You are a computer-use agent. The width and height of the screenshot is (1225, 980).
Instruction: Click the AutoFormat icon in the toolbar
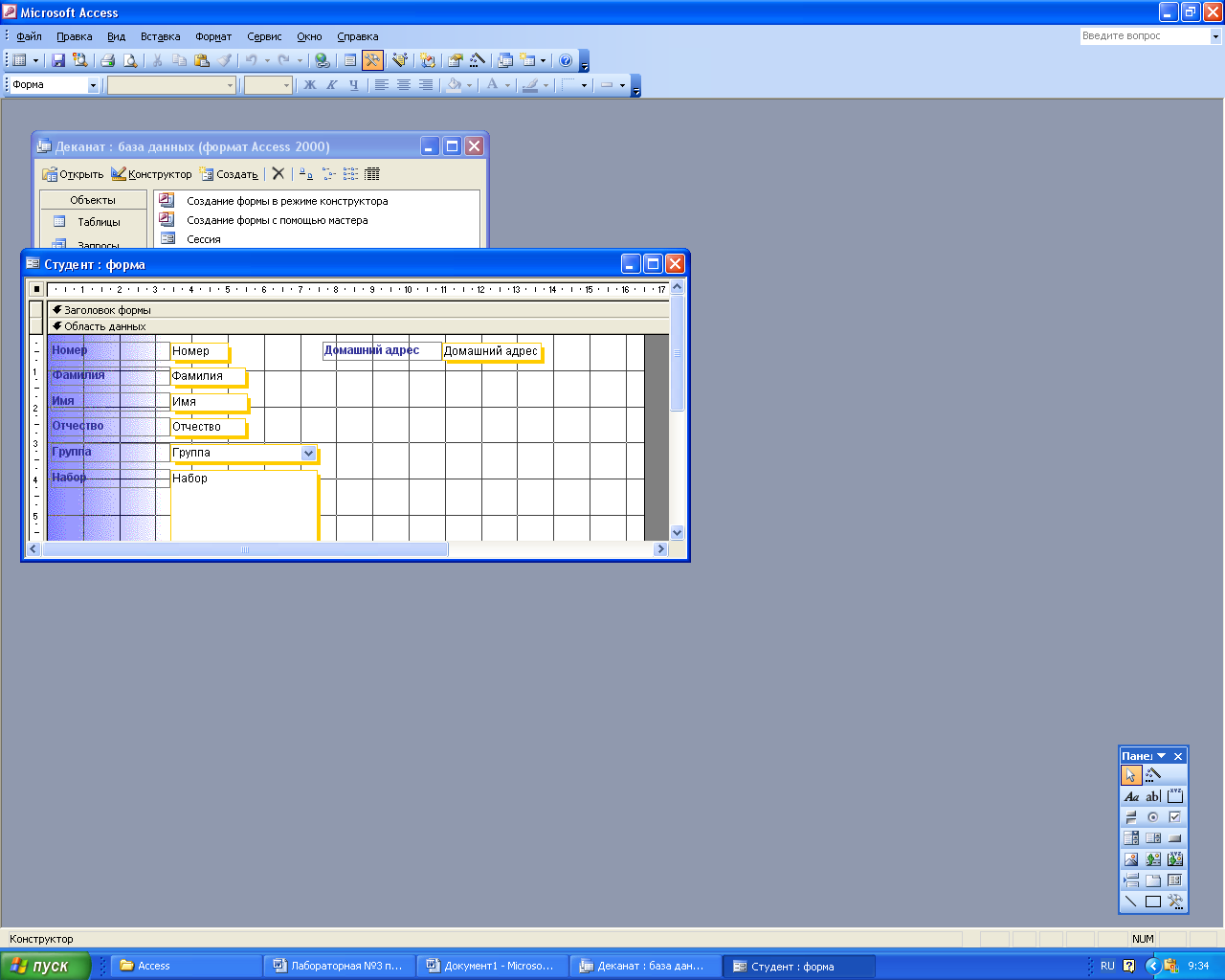pos(400,60)
